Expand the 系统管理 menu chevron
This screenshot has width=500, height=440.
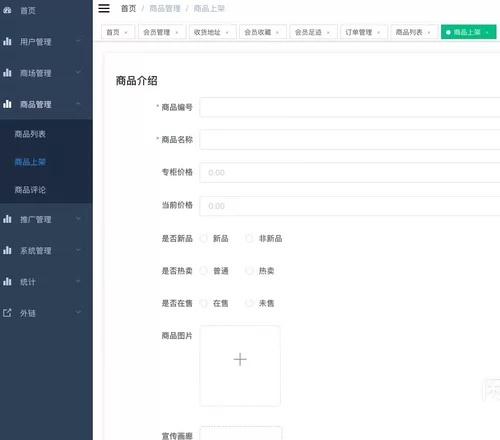pos(78,250)
